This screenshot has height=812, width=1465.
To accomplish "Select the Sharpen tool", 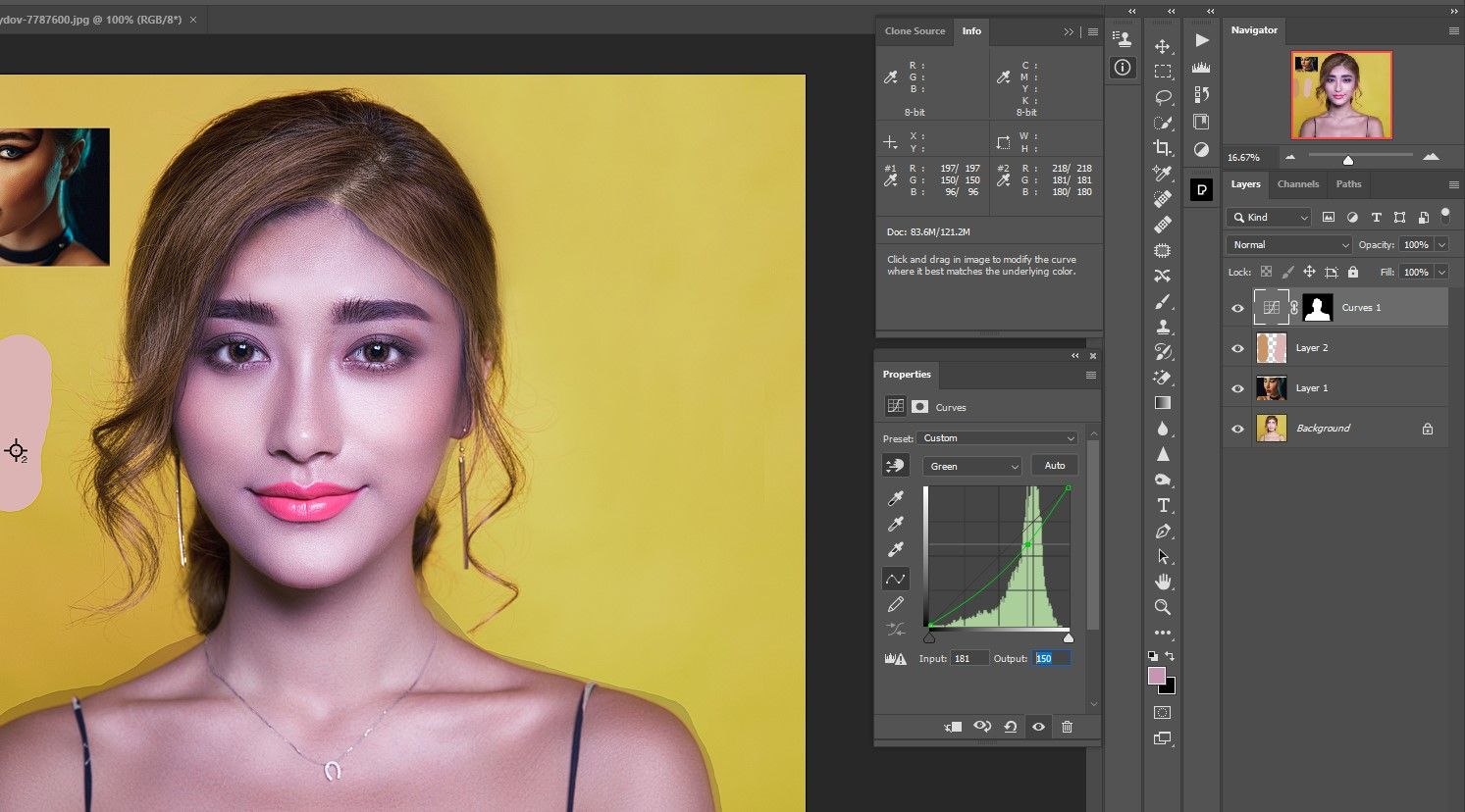I will (x=1163, y=454).
